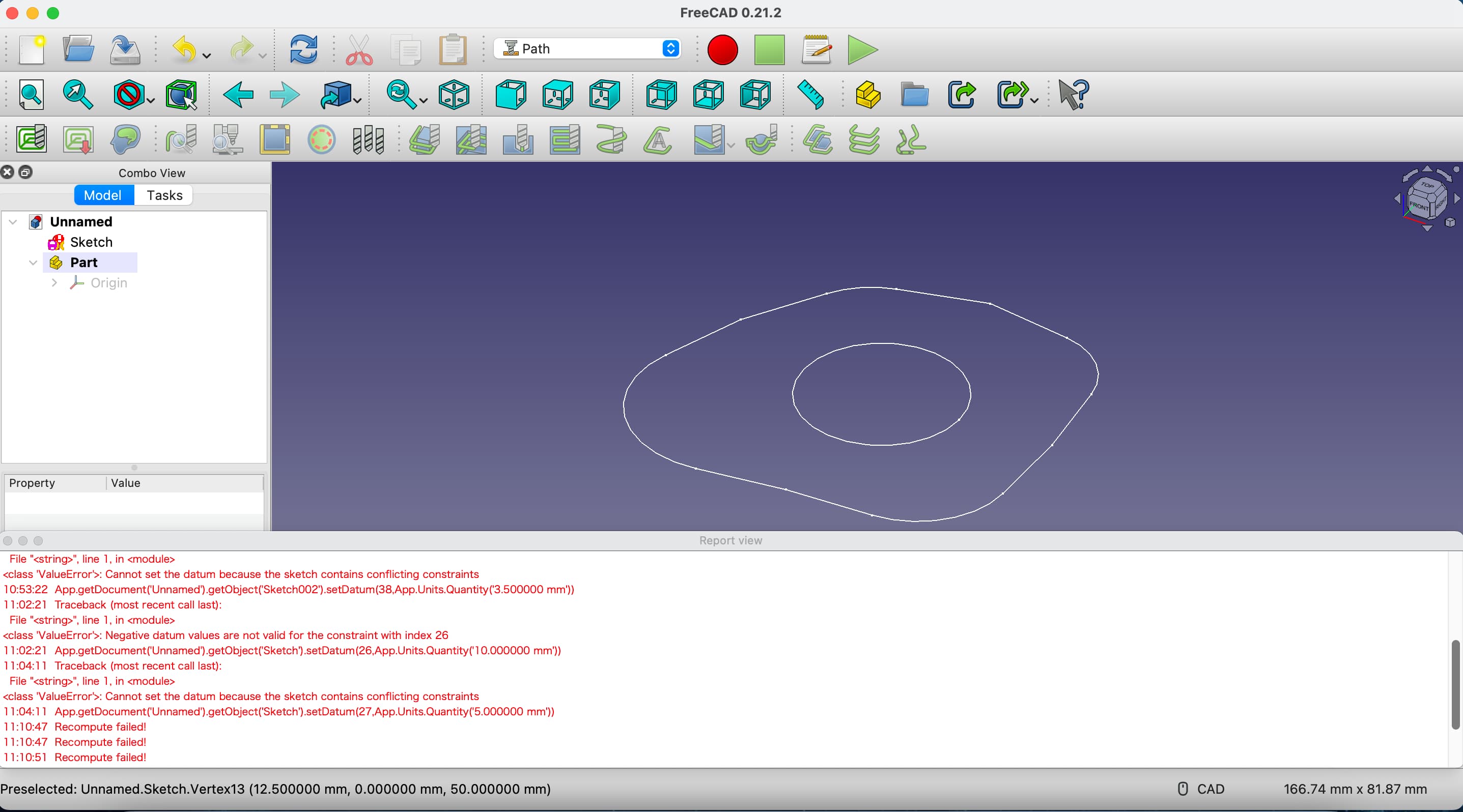
Task: Click the Path Drilling operation icon
Action: [518, 139]
